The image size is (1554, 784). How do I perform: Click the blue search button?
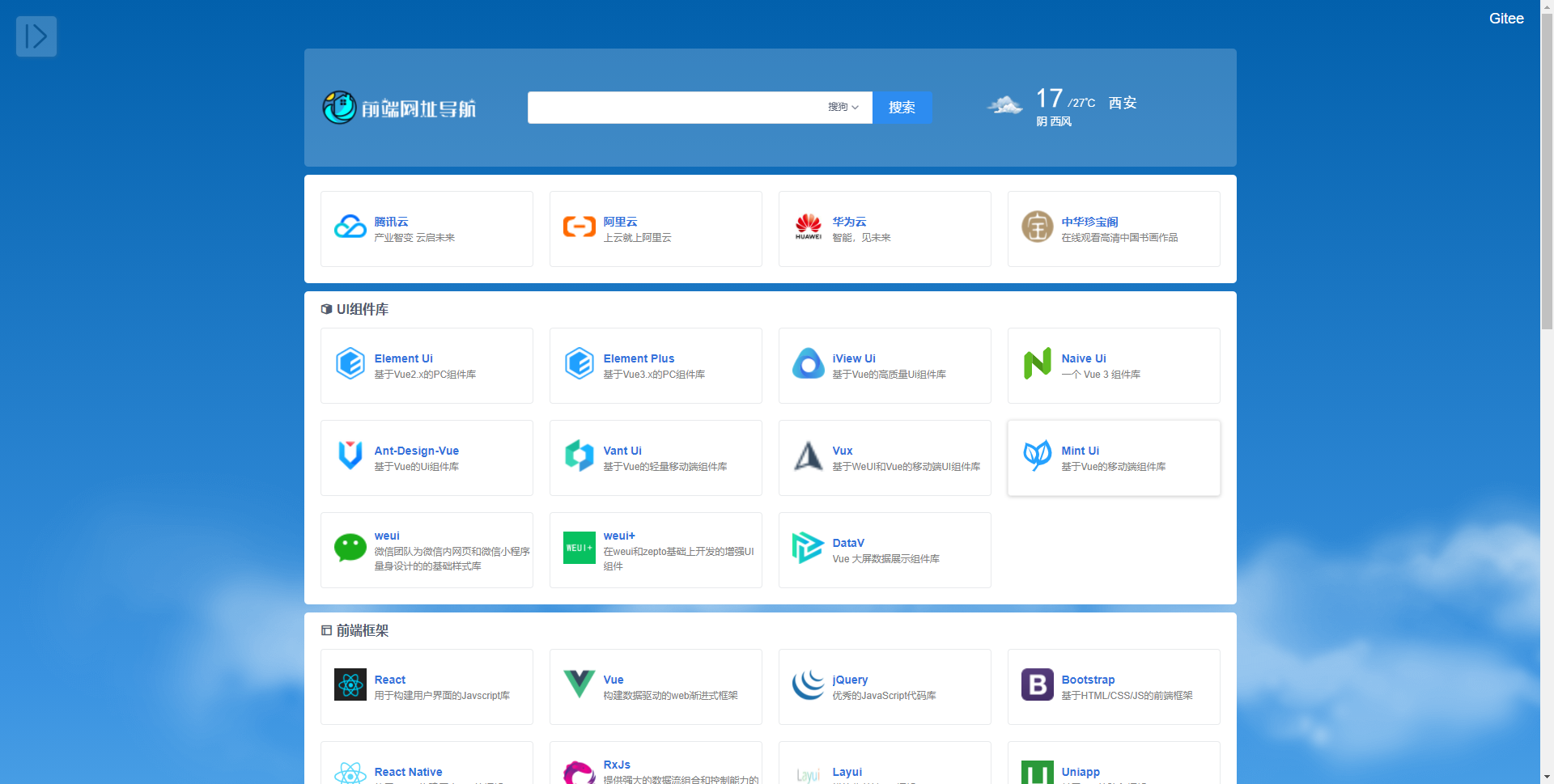pos(902,108)
